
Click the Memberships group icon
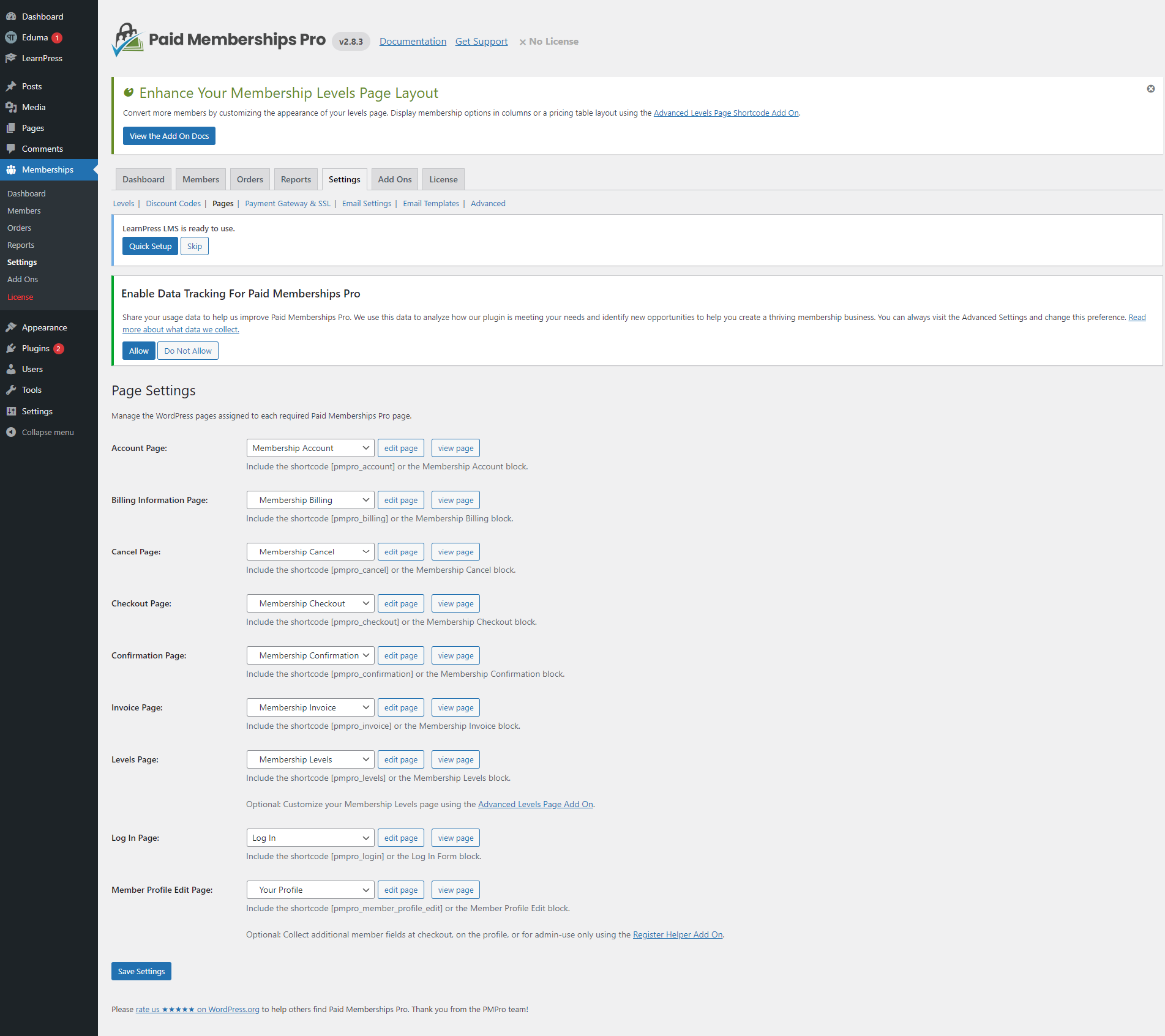pyautogui.click(x=11, y=170)
